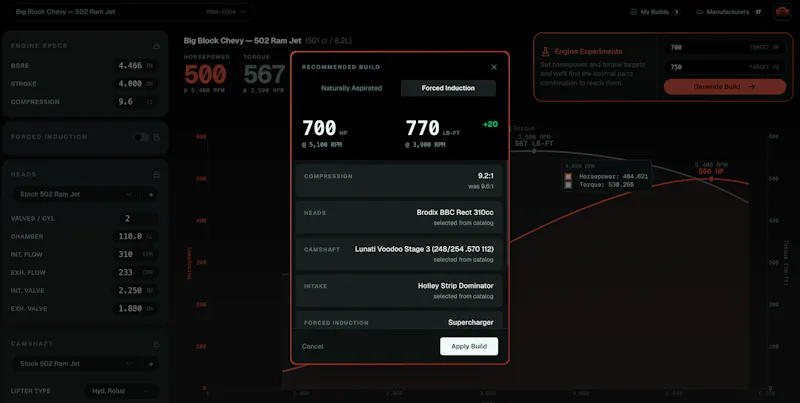The image size is (800, 403).
Task: Open the Heads Stock 502 Ram Jet dropdown
Action: click(x=76, y=194)
